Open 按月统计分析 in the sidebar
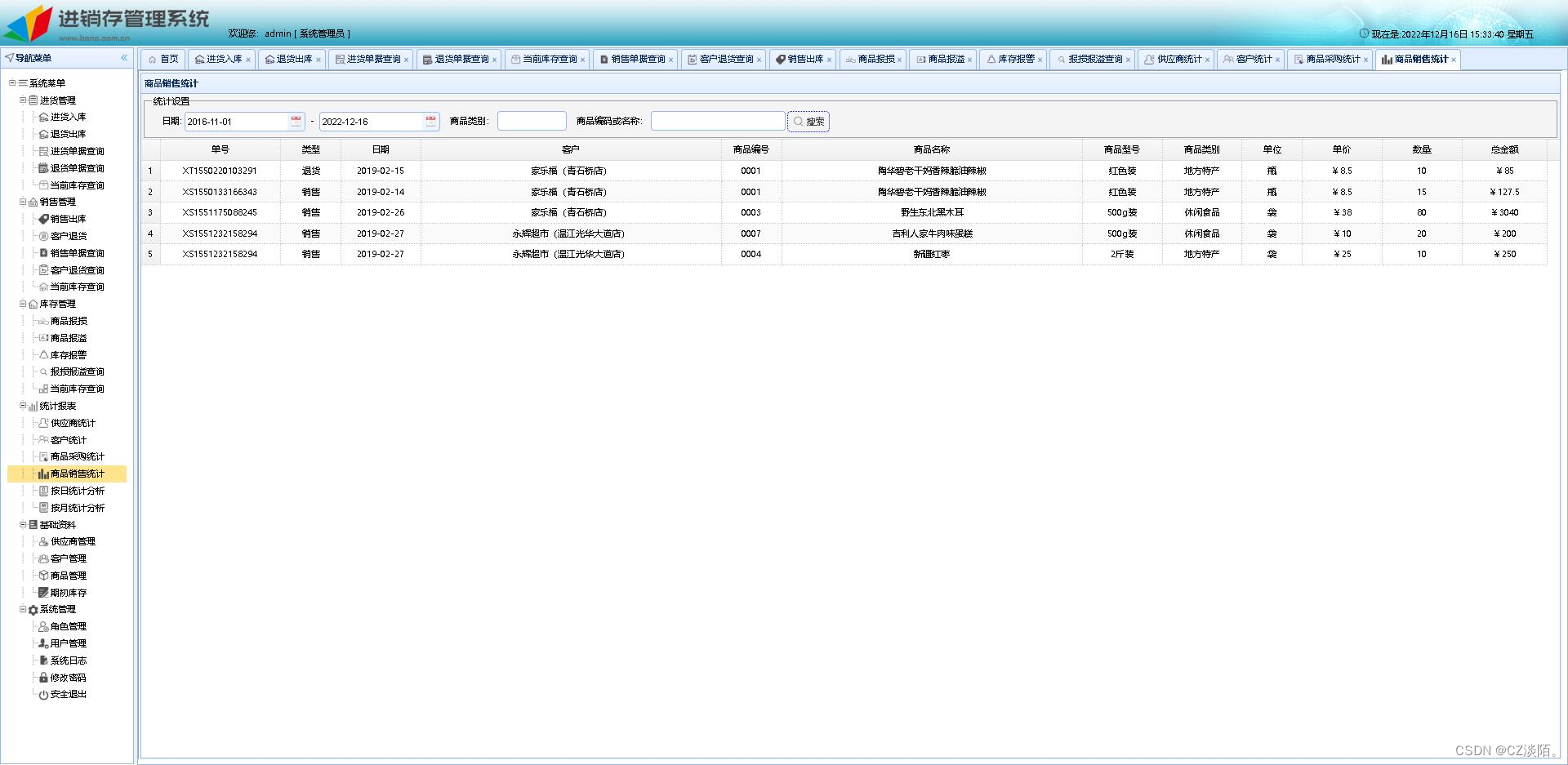The image size is (1568, 765). click(78, 508)
